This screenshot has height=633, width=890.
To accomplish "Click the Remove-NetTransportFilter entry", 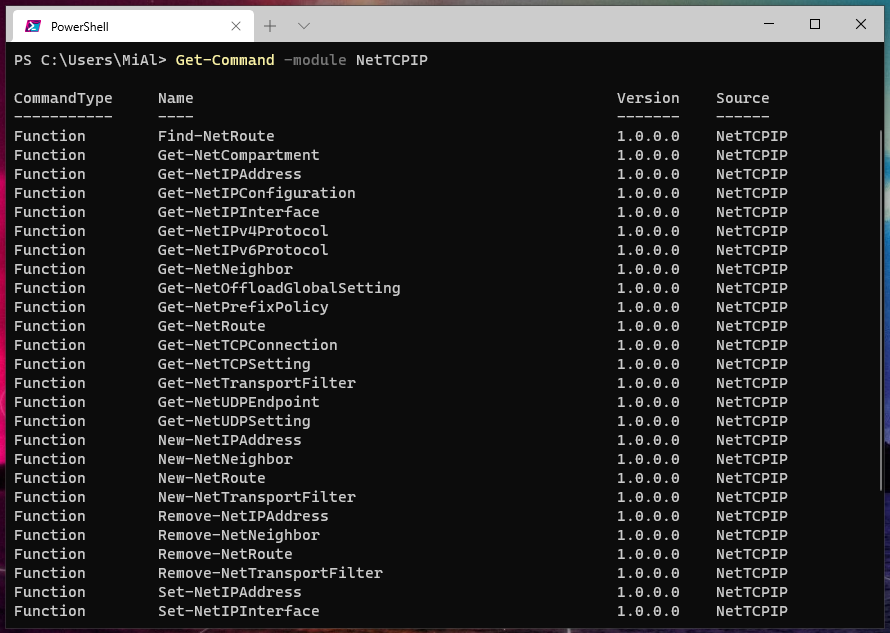I will [270, 573].
